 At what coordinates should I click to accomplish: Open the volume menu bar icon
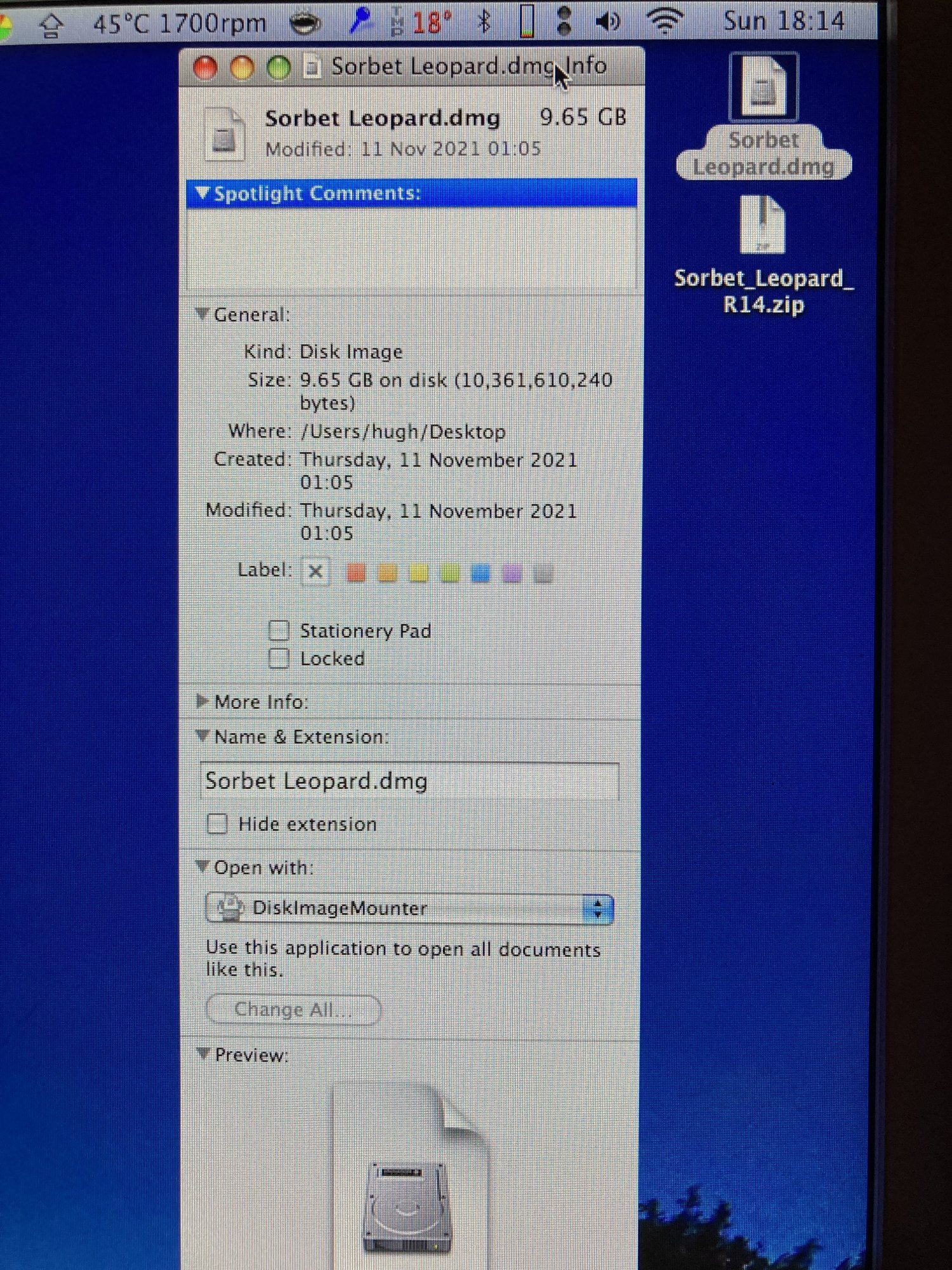[x=608, y=22]
